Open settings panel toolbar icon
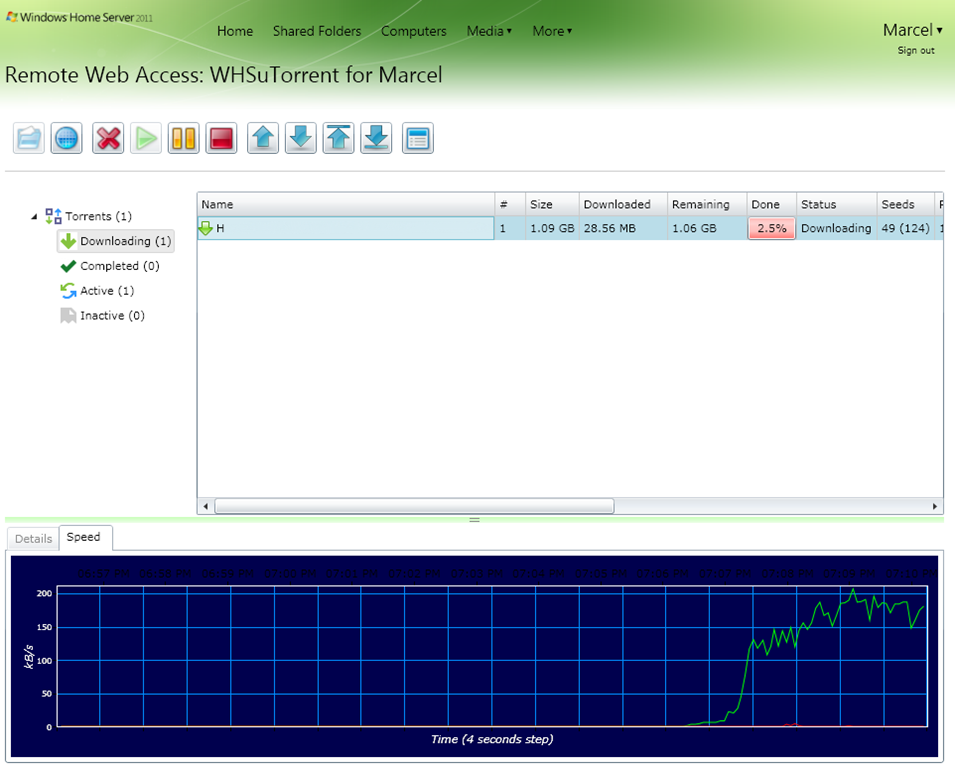Viewport: 955px width, 768px height. pyautogui.click(x=418, y=138)
